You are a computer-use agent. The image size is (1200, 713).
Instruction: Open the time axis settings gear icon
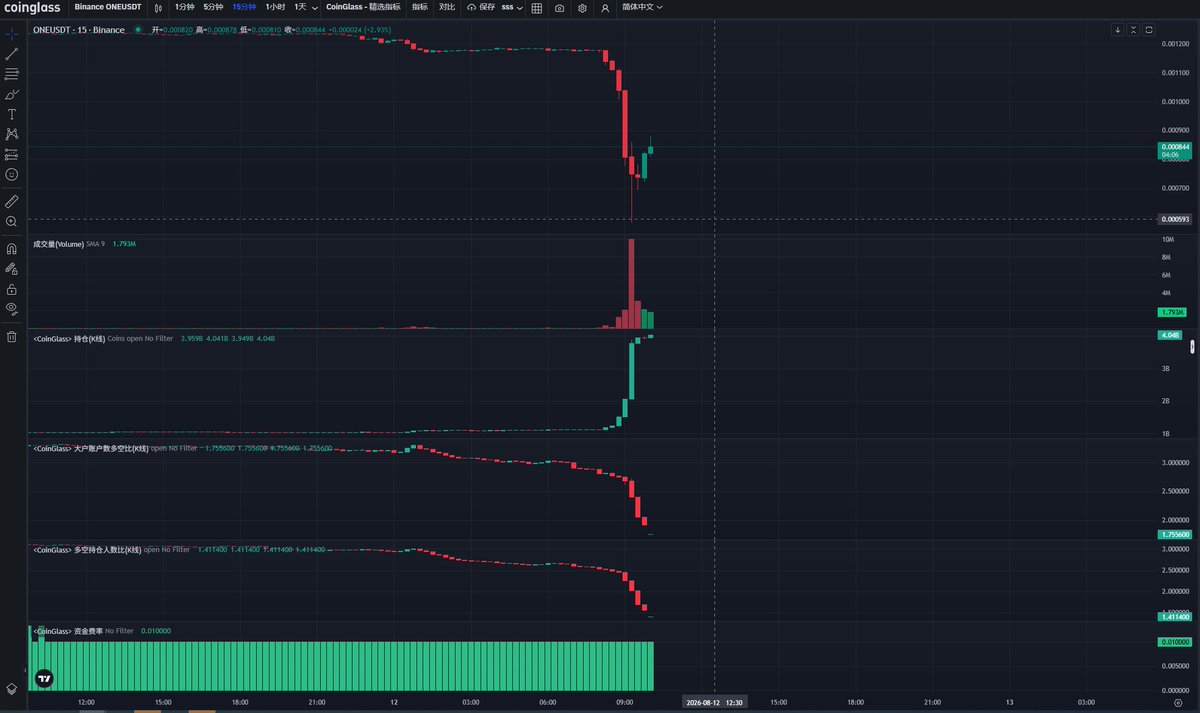(1177, 702)
